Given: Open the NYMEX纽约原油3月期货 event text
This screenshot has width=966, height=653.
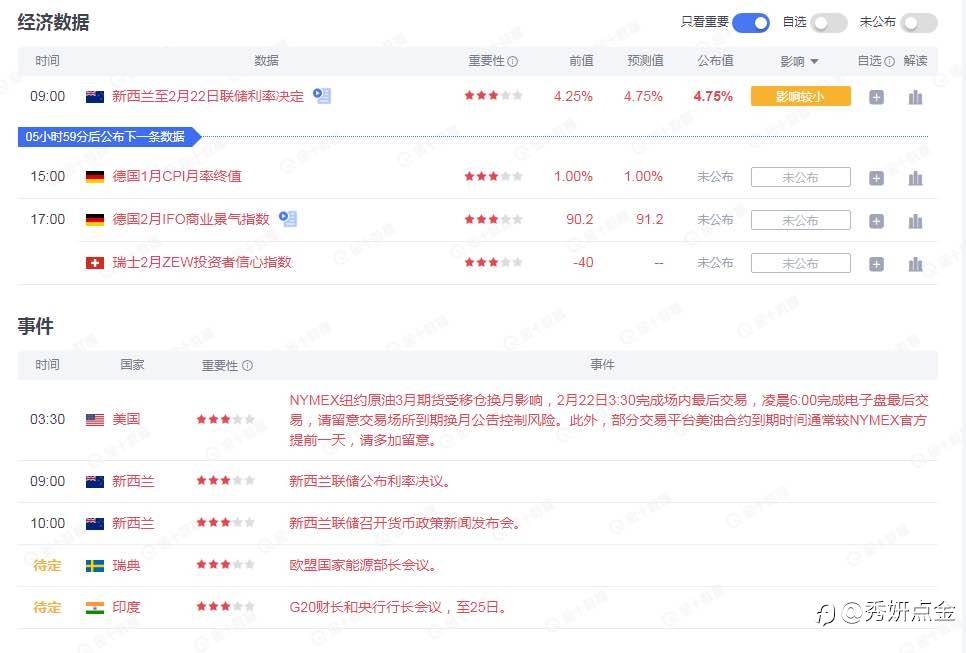Looking at the screenshot, I should coord(609,420).
